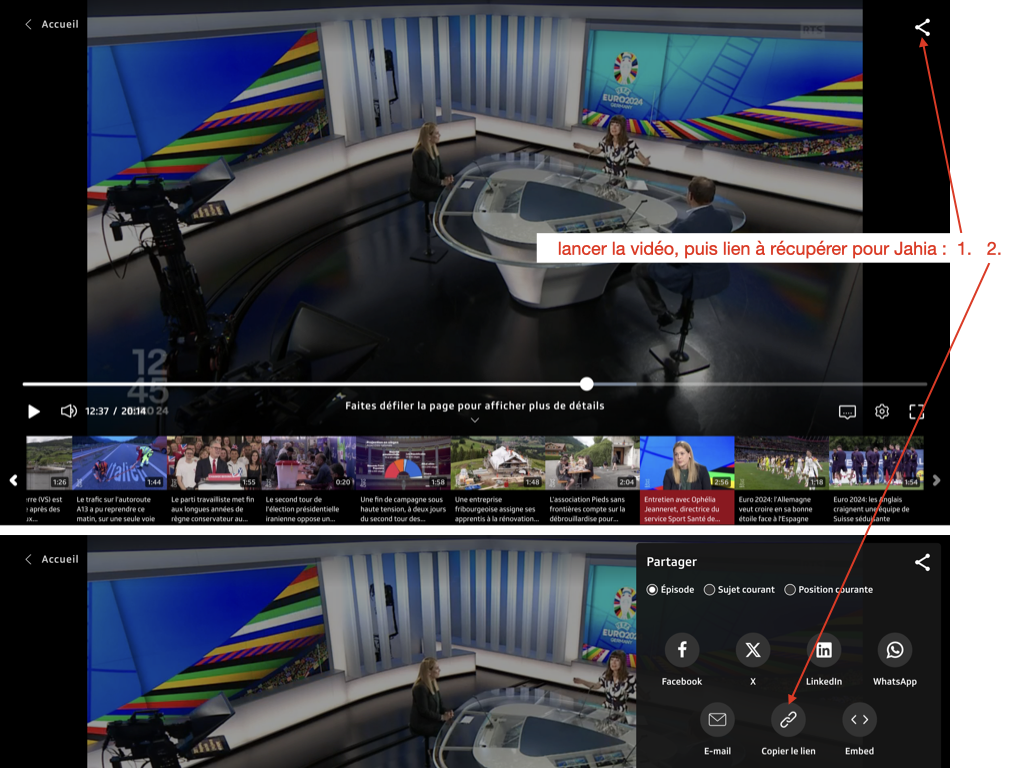Choose the Position courante radio option

click(790, 590)
